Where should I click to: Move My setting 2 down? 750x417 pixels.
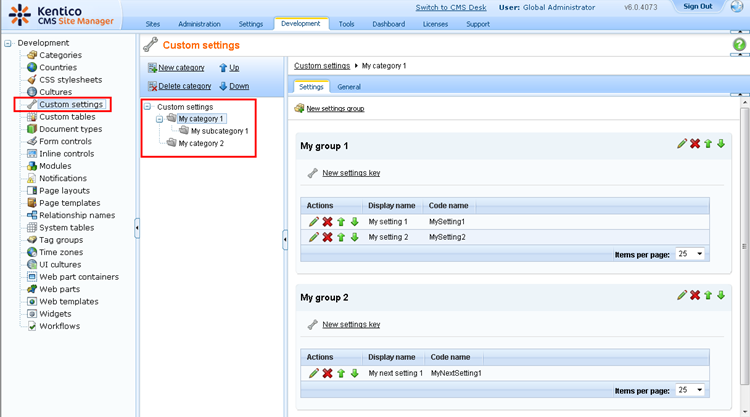click(354, 237)
